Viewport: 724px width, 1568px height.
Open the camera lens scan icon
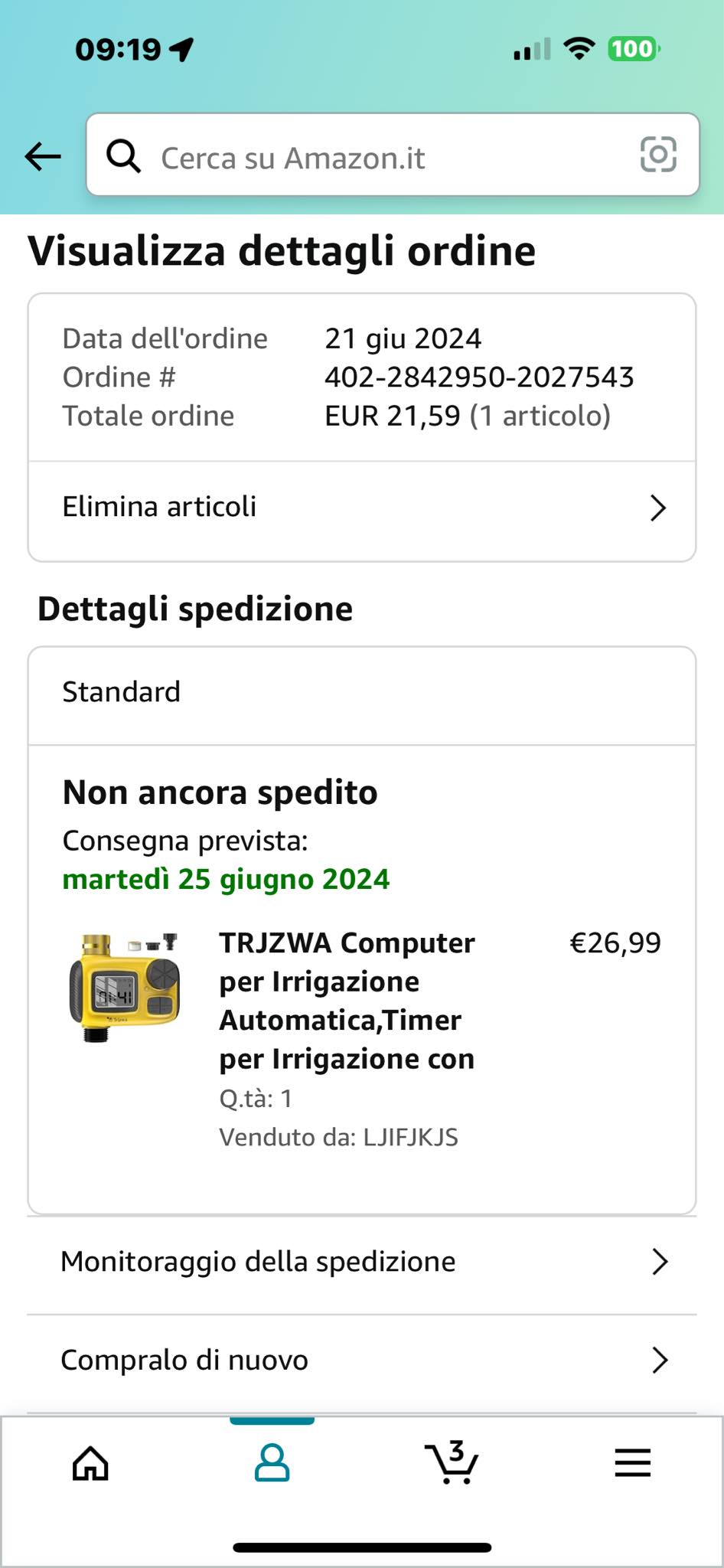[658, 155]
